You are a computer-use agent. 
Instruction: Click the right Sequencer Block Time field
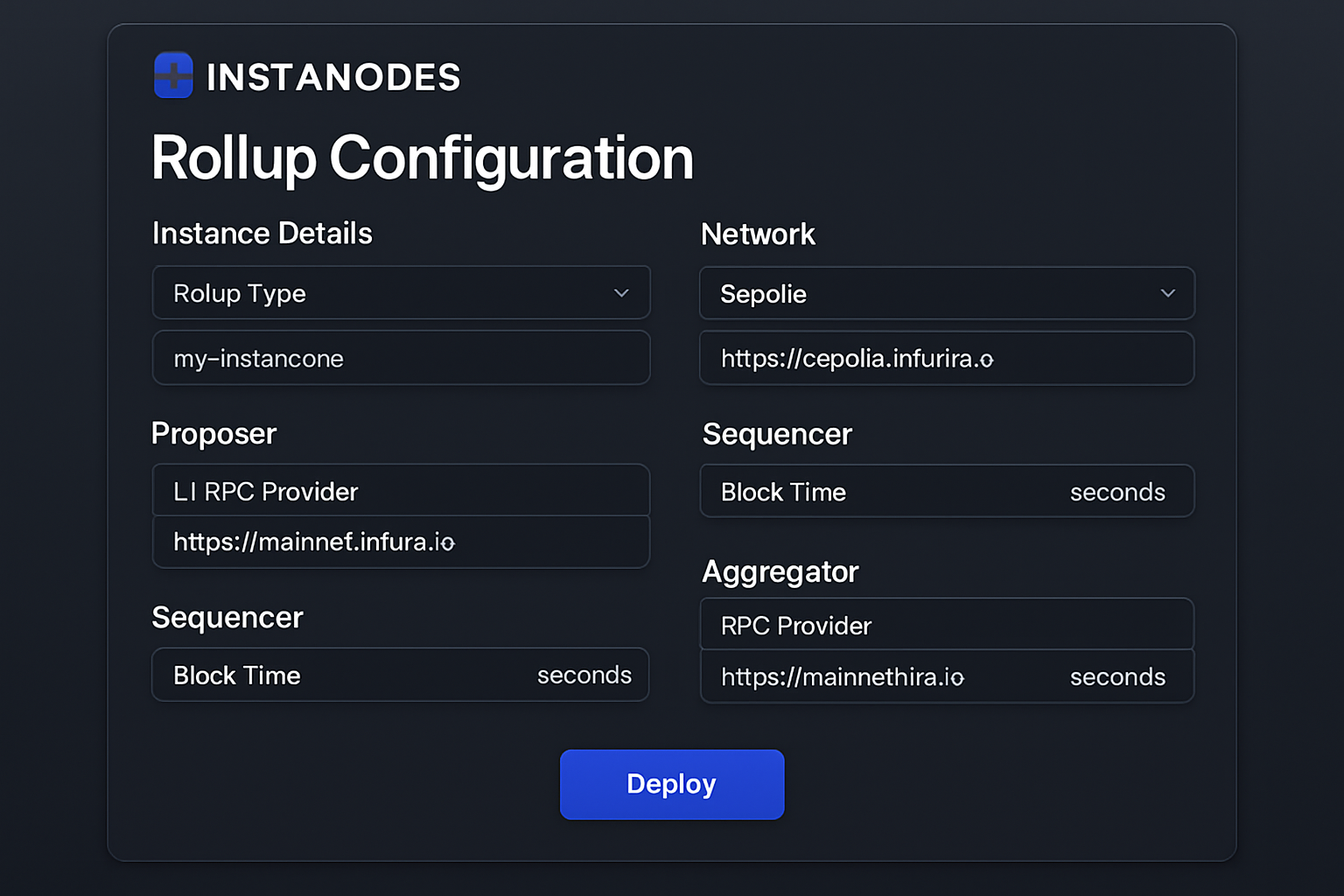click(875, 491)
